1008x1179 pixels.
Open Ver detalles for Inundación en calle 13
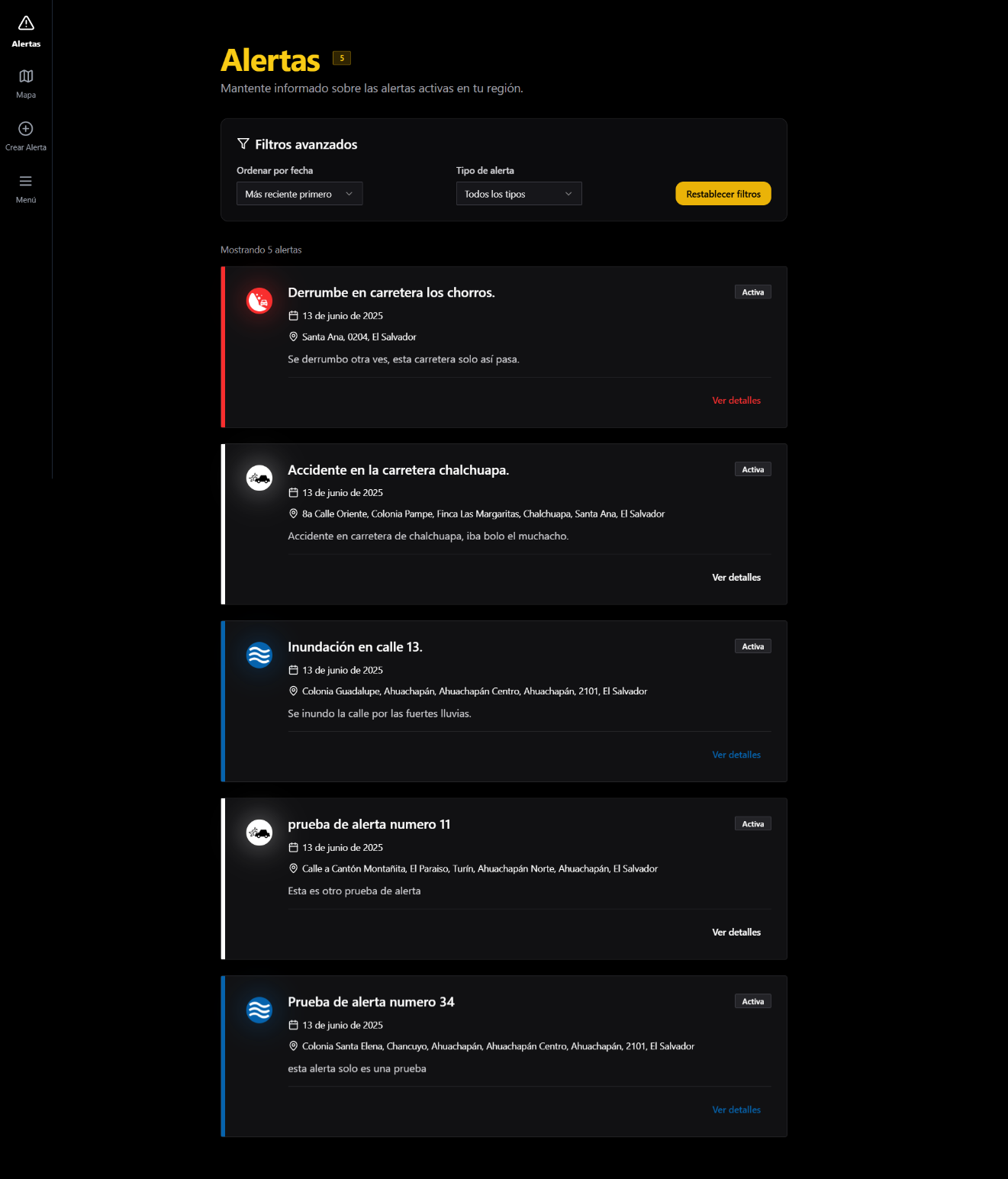[x=736, y=755]
